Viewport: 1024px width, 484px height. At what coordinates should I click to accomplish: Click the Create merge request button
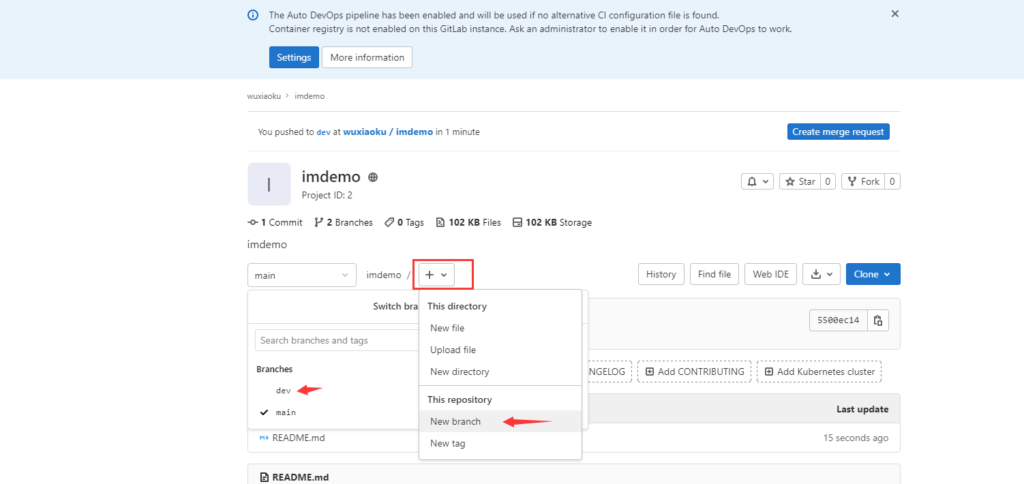click(x=837, y=132)
